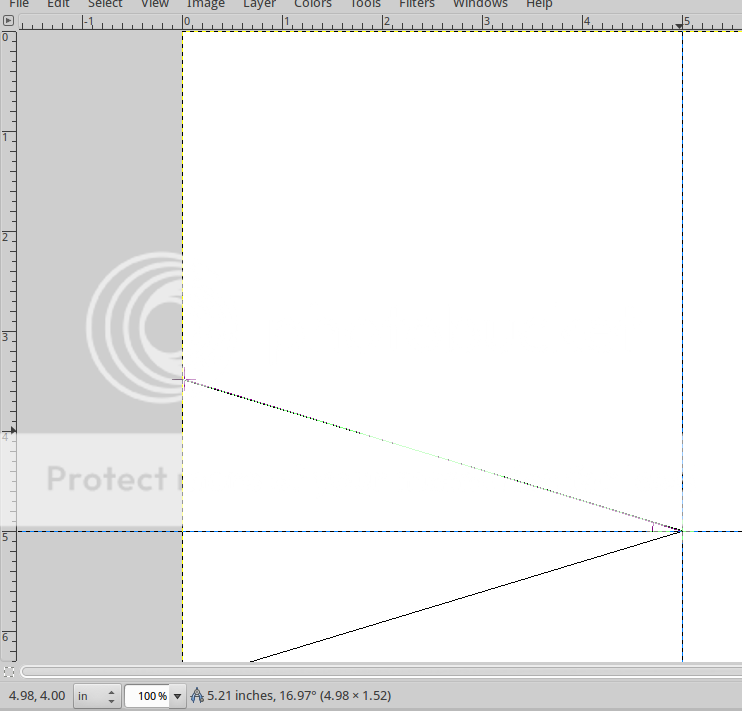Click the horizontal scrollbar below the canvas

click(x=380, y=671)
